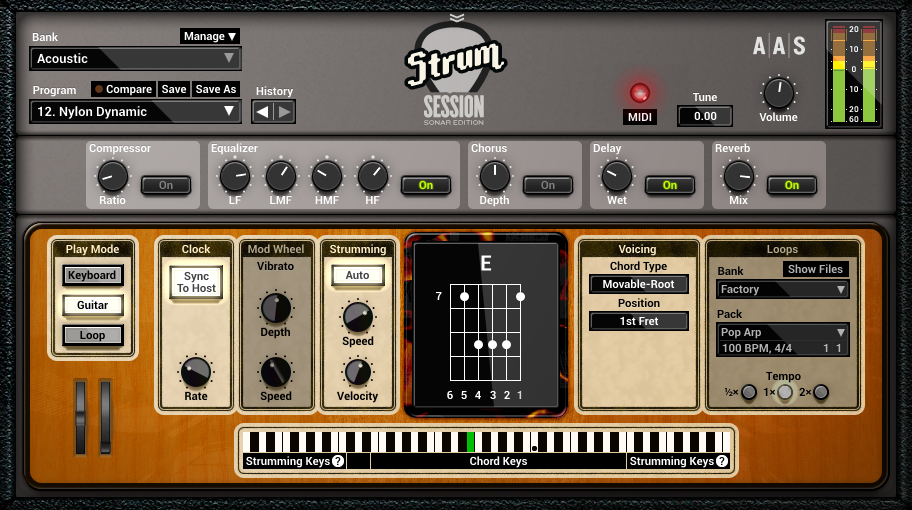Viewport: 912px width, 510px height.
Task: Open the Acoustic bank dropdown
Action: pos(136,59)
